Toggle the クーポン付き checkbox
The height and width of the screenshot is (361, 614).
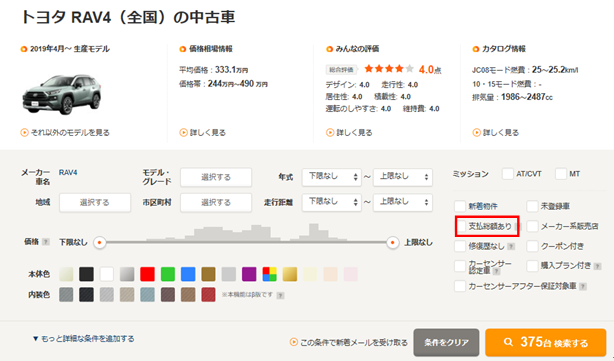tap(532, 246)
